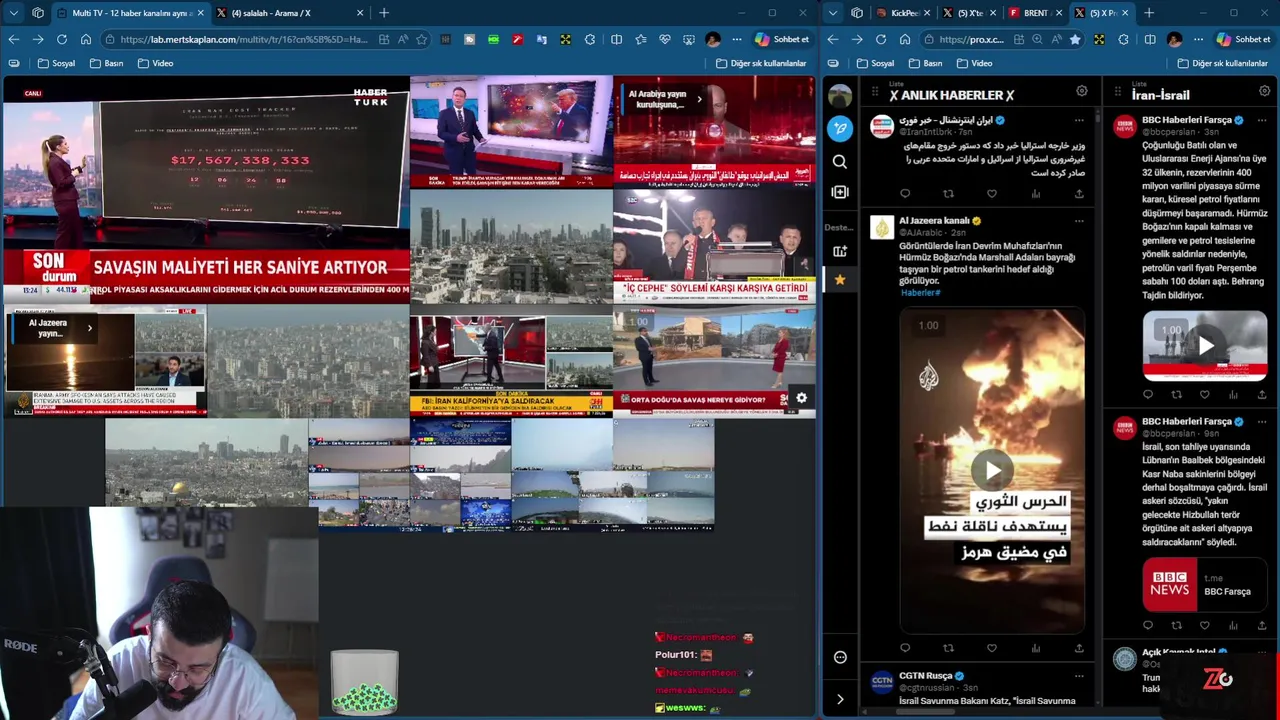Compose new post in X Pro sidebar

tap(840, 128)
